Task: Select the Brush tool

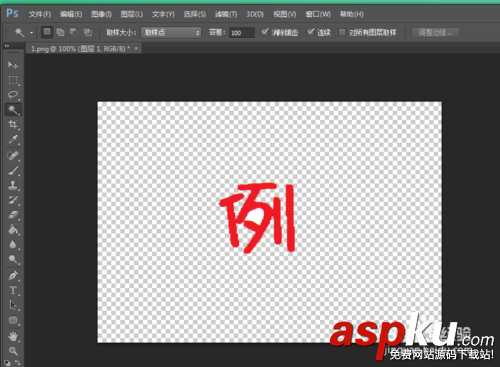Action: coord(13,171)
